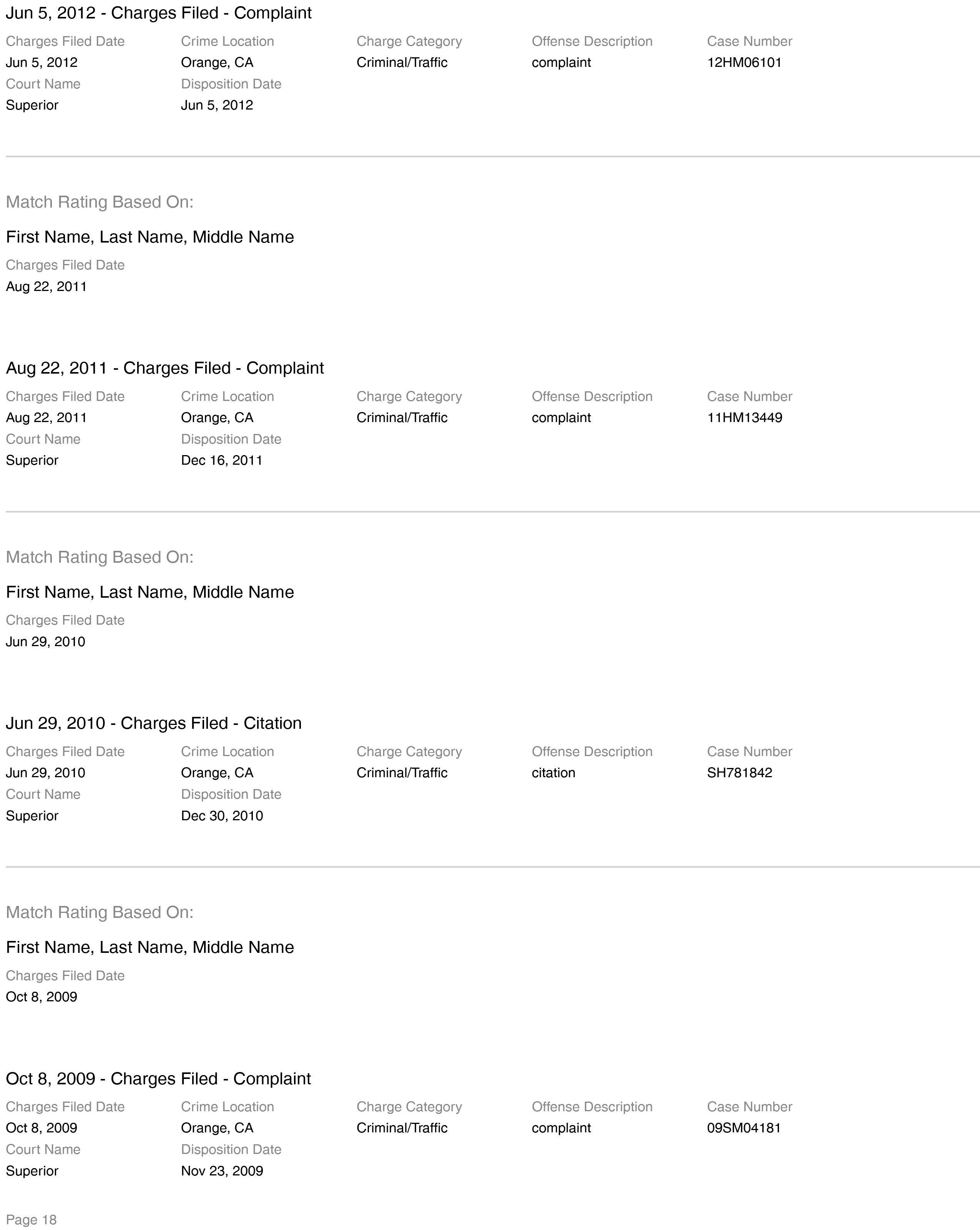980x1230 pixels.
Task: Select the Jun 5, 2012 Complaint heading
Action: pyautogui.click(x=159, y=13)
